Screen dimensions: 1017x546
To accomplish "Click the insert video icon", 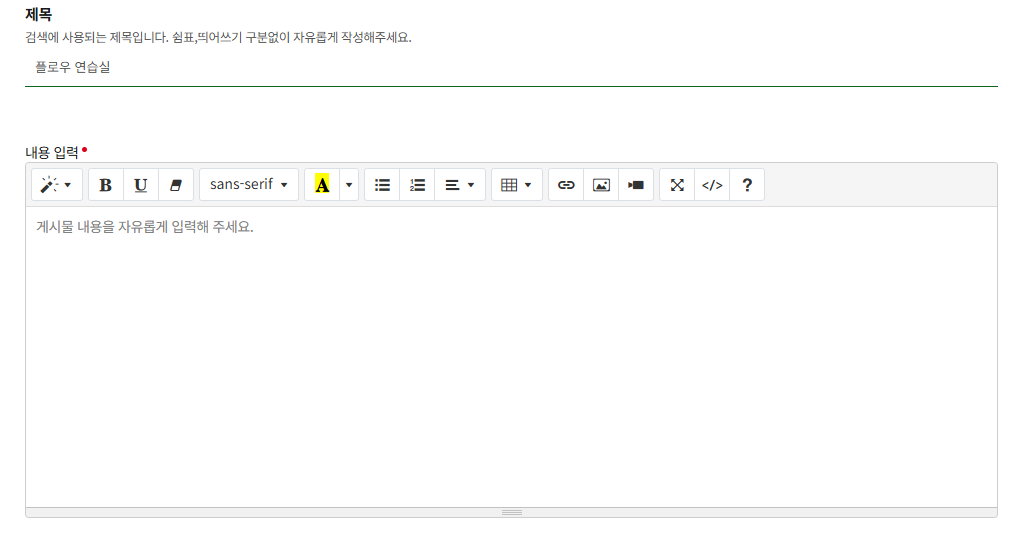I will click(x=636, y=185).
